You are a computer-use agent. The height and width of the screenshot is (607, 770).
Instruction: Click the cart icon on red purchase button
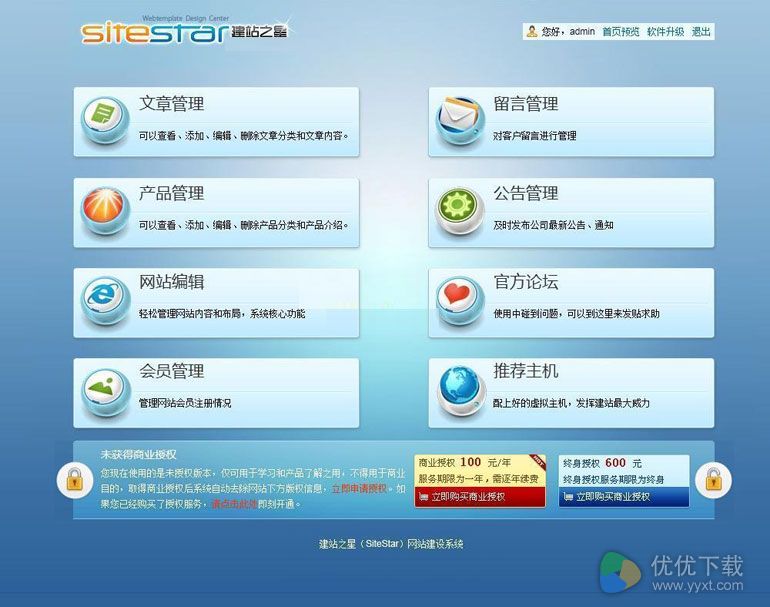(424, 497)
